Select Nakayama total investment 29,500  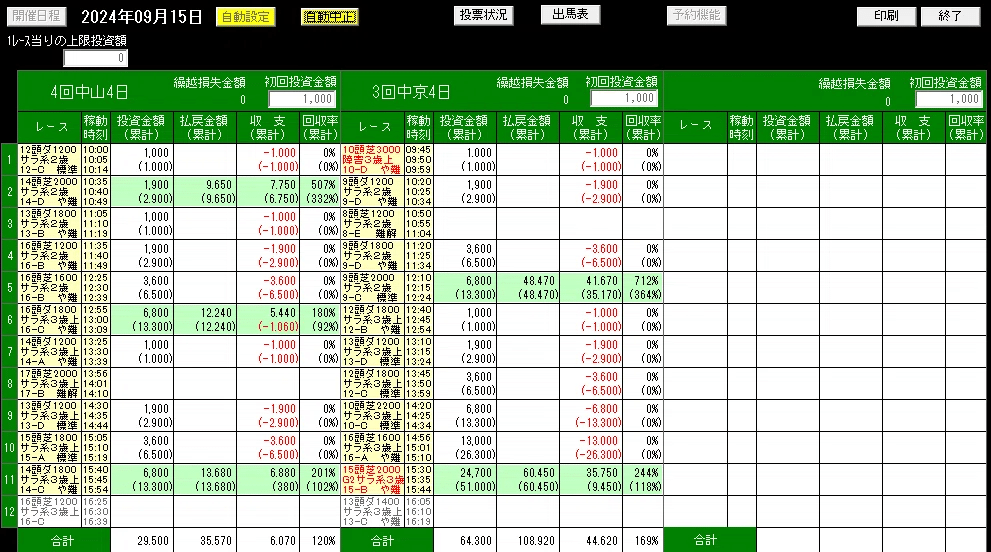click(142, 541)
